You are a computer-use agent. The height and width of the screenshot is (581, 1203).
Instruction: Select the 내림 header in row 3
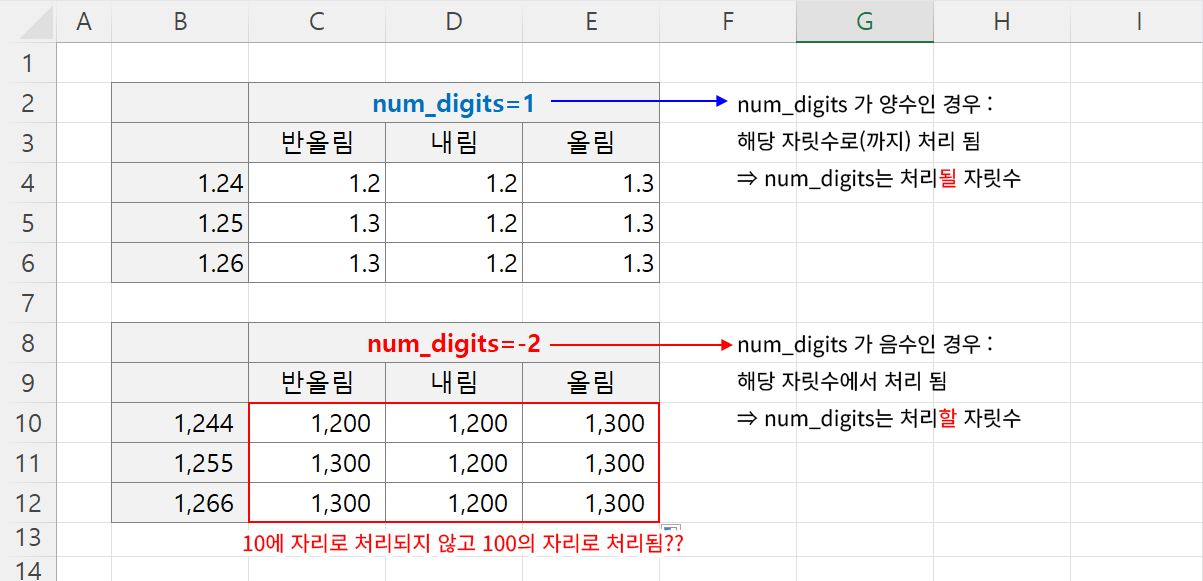[454, 143]
